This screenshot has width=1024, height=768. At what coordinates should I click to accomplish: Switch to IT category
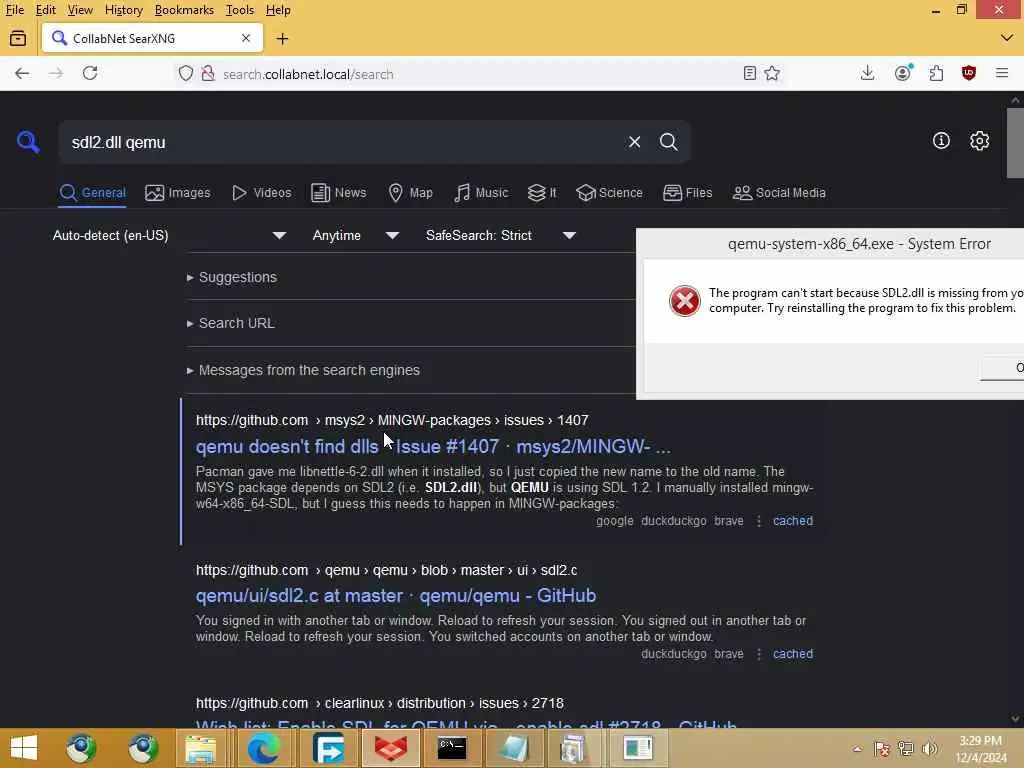point(541,193)
